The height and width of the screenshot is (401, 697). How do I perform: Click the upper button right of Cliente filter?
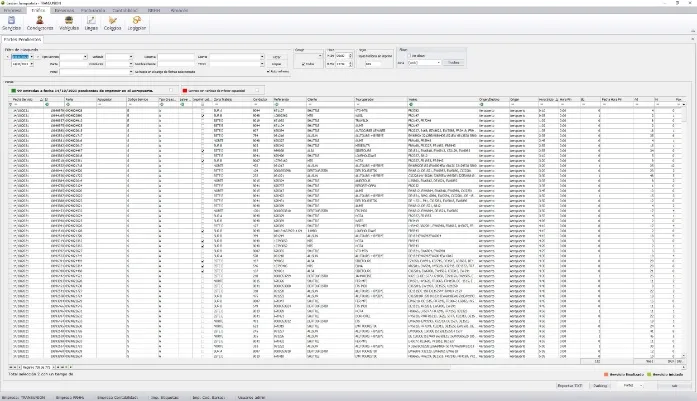tap(276, 57)
